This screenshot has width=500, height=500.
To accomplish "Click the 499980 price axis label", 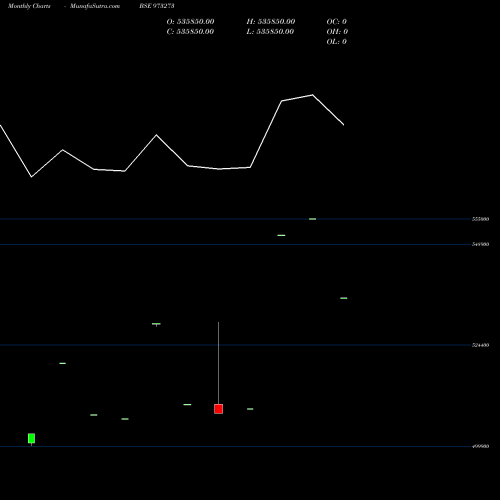I will coord(481,446).
